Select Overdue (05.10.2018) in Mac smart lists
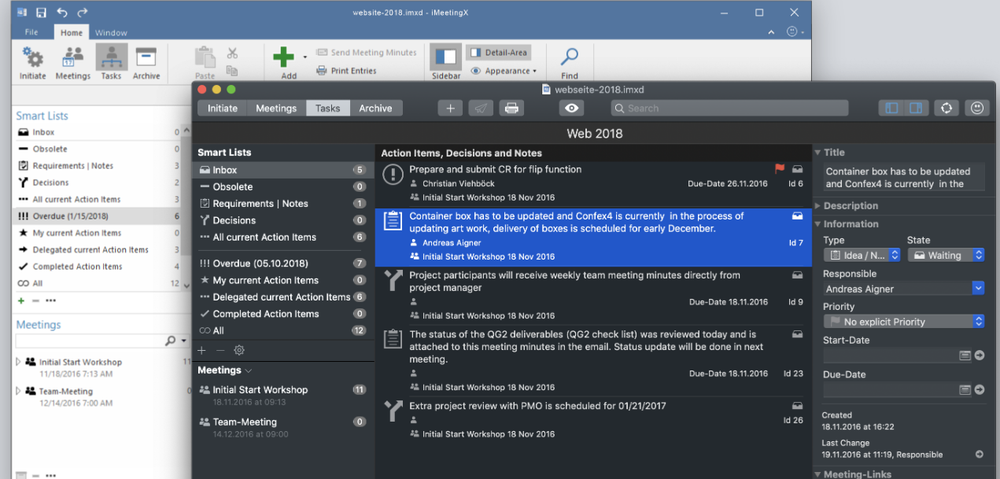1000x479 pixels. click(283, 263)
